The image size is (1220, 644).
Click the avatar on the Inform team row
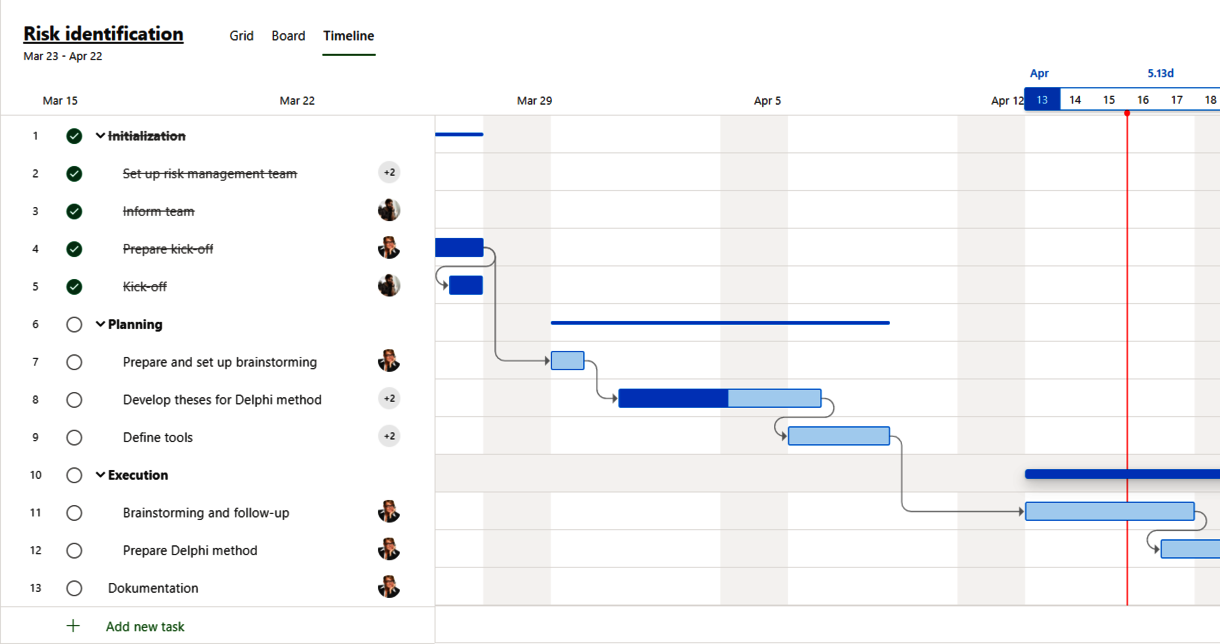coord(389,210)
